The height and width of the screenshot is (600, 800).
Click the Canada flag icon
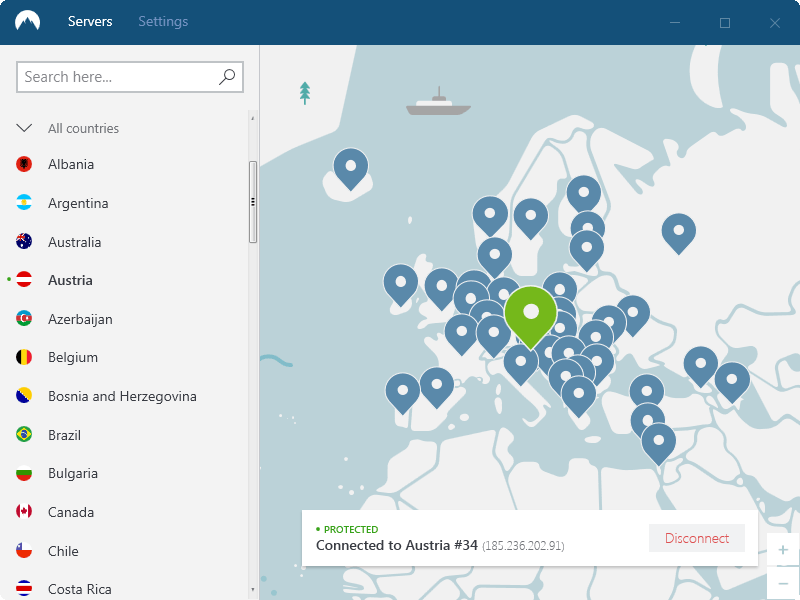coord(24,512)
